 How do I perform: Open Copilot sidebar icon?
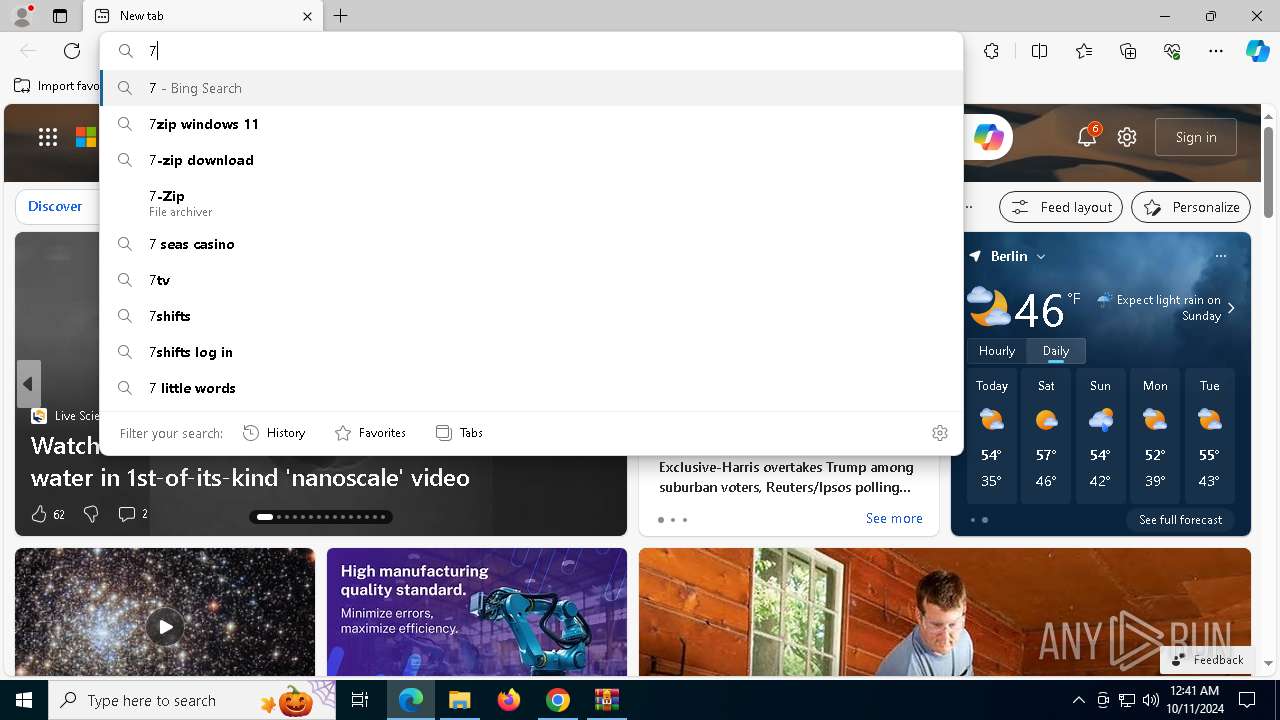[x=1257, y=51]
